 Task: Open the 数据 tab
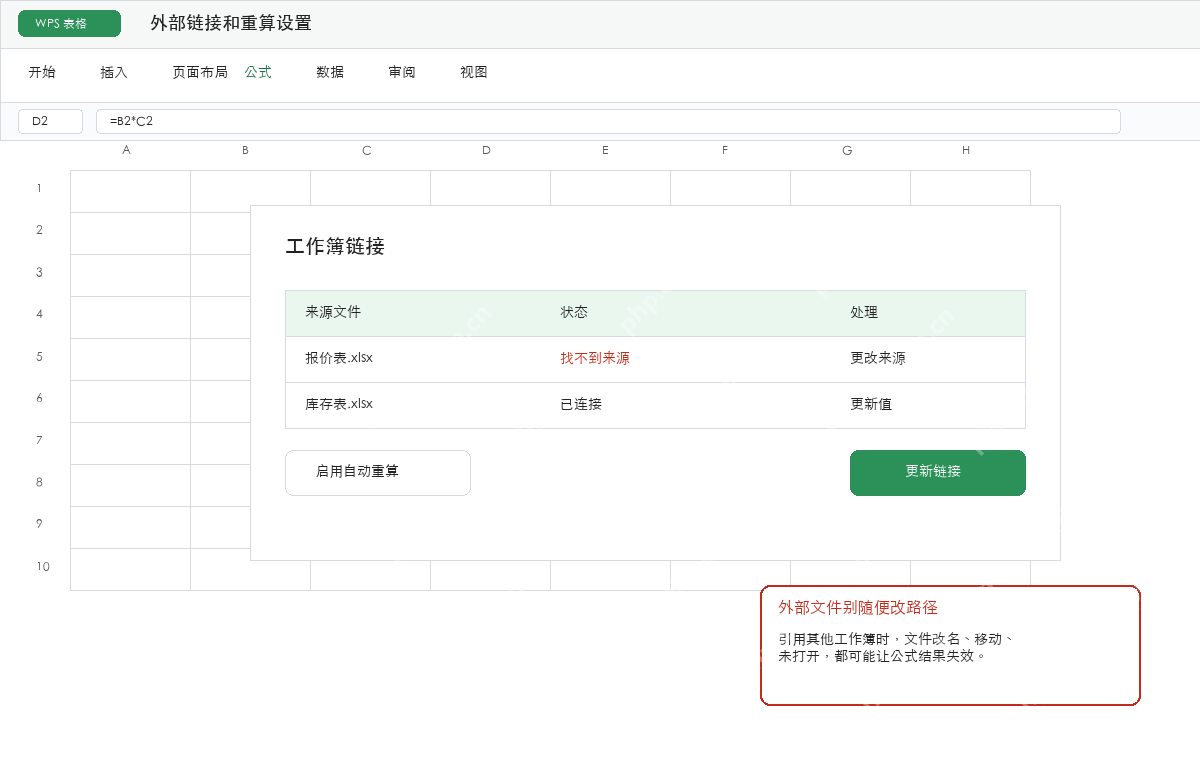pyautogui.click(x=330, y=72)
